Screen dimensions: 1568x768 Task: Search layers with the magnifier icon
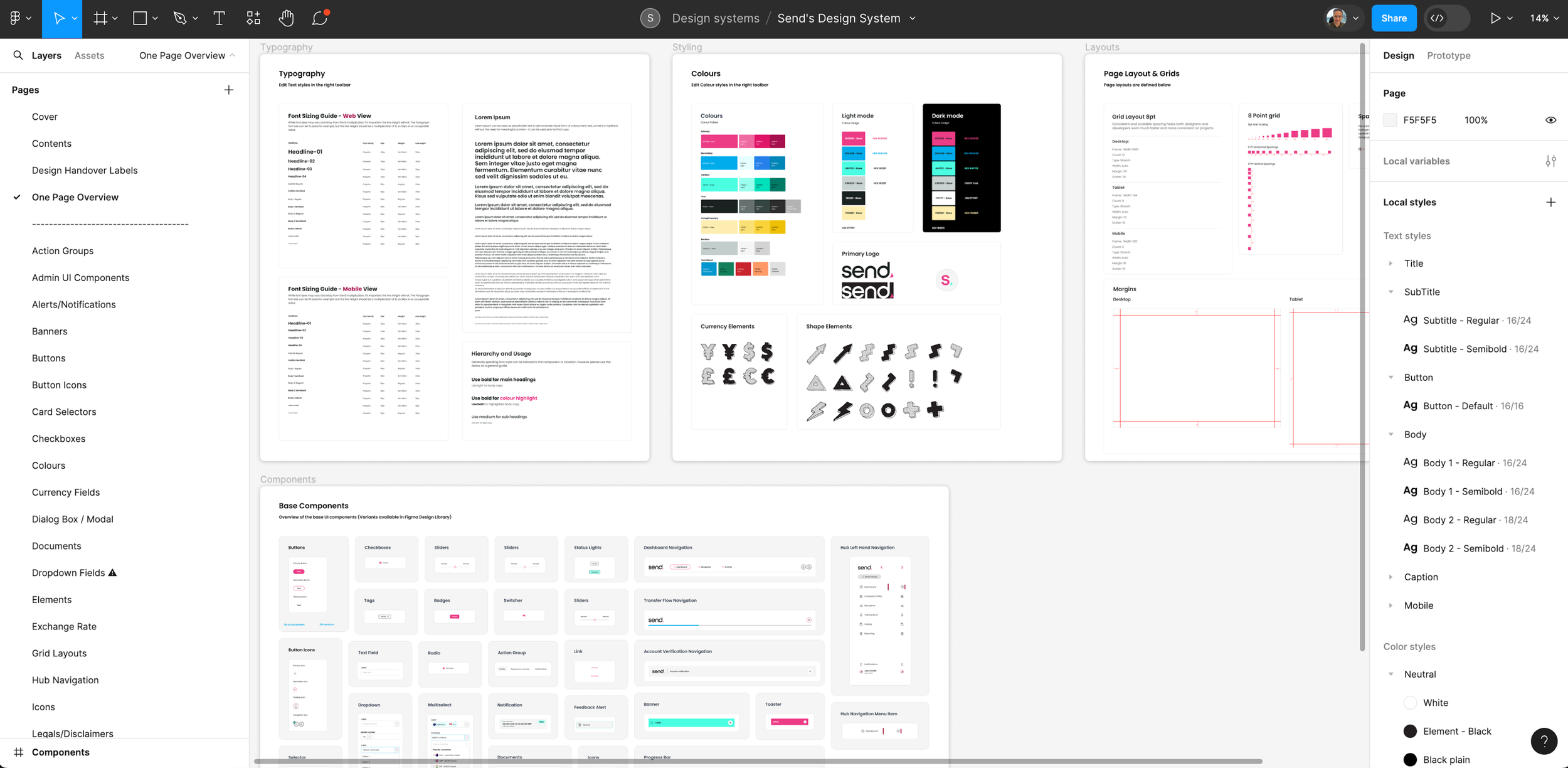[x=18, y=55]
